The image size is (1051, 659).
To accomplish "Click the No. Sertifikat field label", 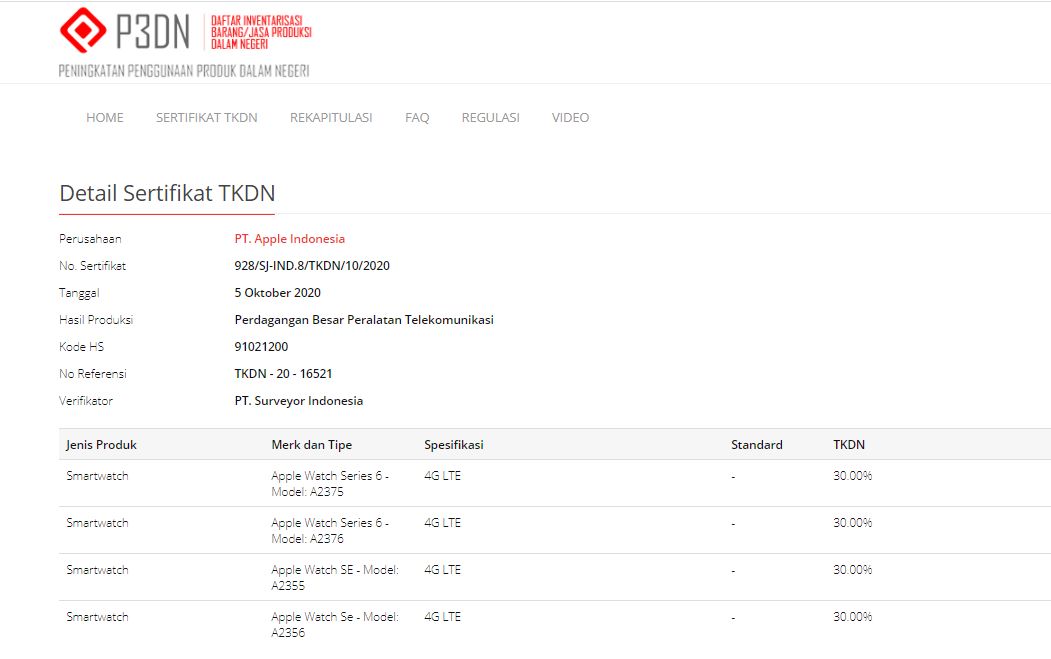I will tap(92, 265).
